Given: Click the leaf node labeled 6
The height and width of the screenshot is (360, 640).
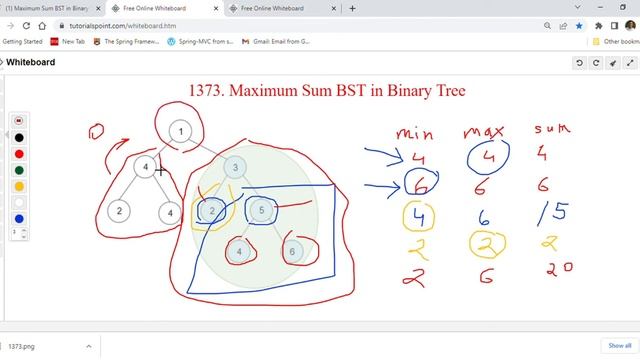Looking at the screenshot, I should point(292,251).
